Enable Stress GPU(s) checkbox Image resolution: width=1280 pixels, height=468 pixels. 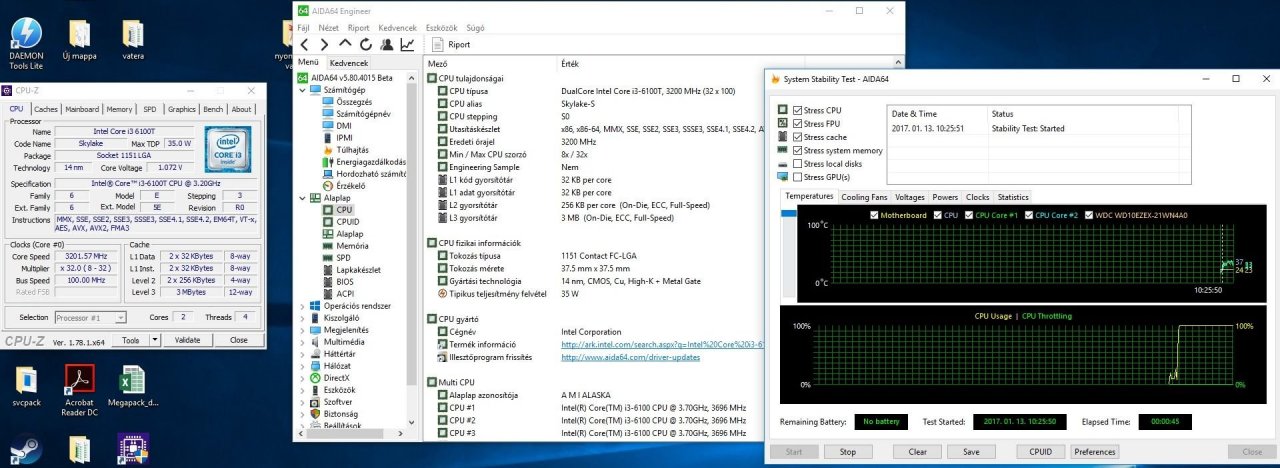pos(798,177)
